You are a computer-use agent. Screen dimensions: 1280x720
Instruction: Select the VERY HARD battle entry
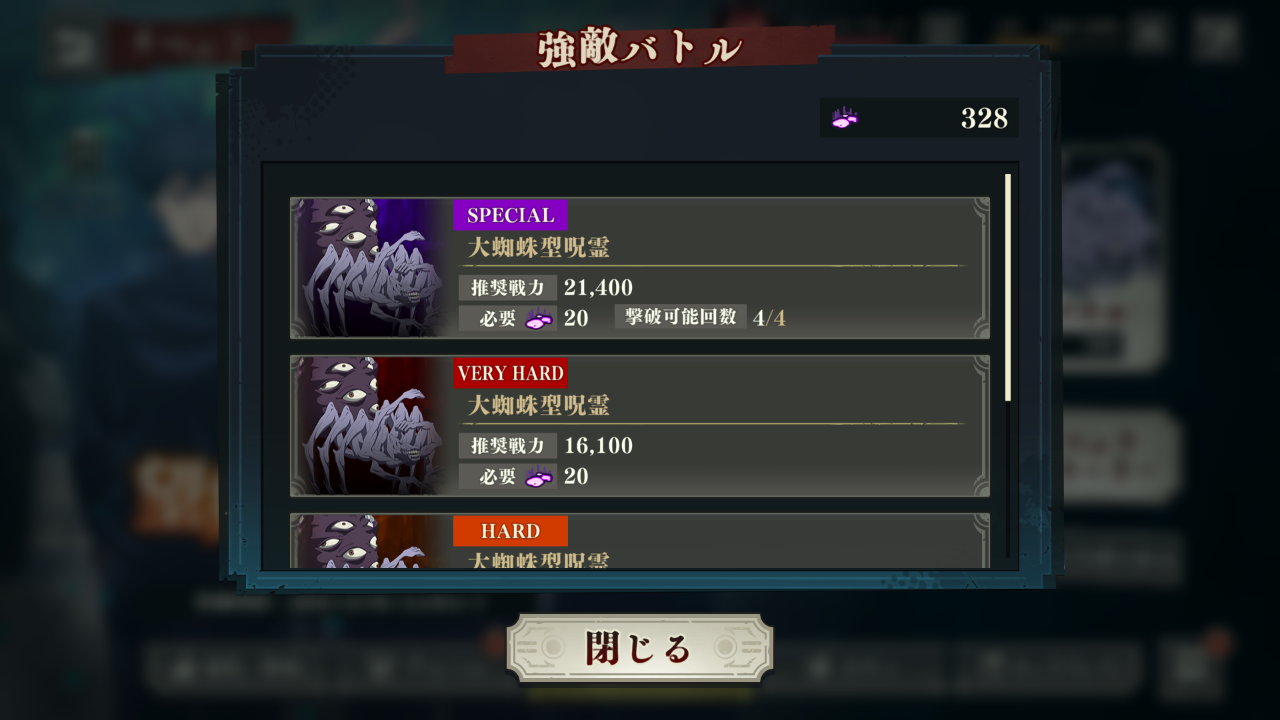point(640,426)
